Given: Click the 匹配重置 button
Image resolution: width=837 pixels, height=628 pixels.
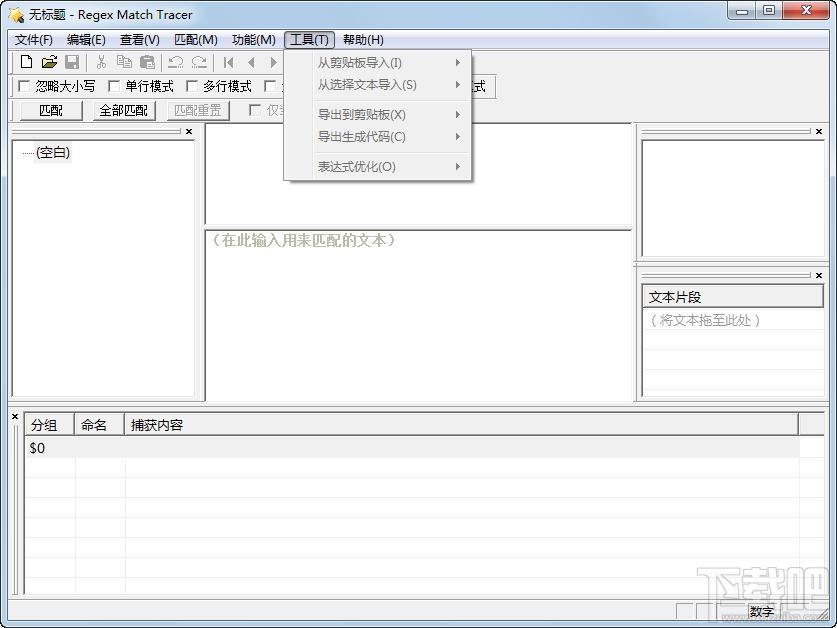Looking at the screenshot, I should point(198,110).
